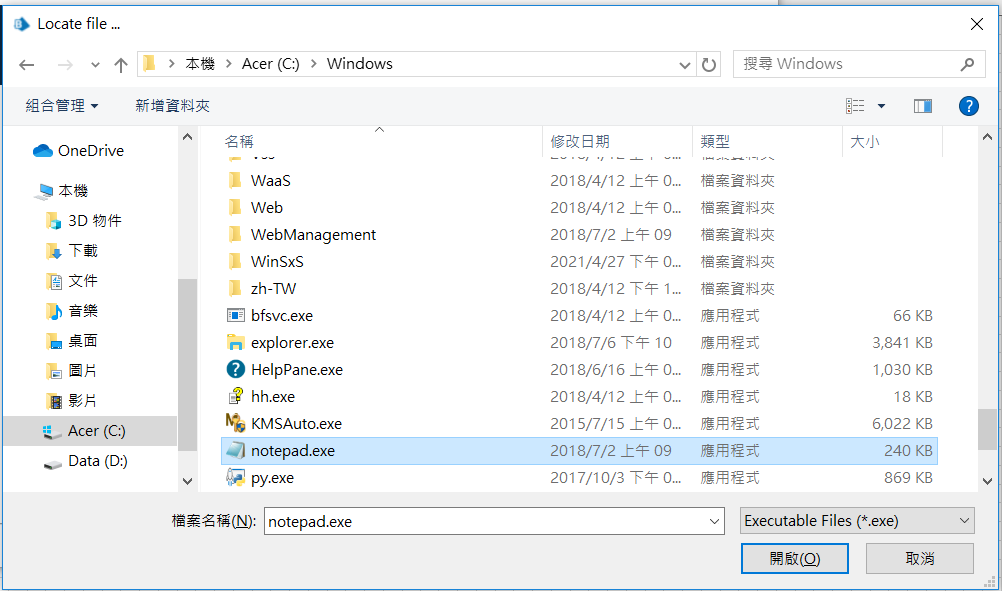
Task: Expand chevron between Acer (C:) and Windows
Action: pos(313,64)
